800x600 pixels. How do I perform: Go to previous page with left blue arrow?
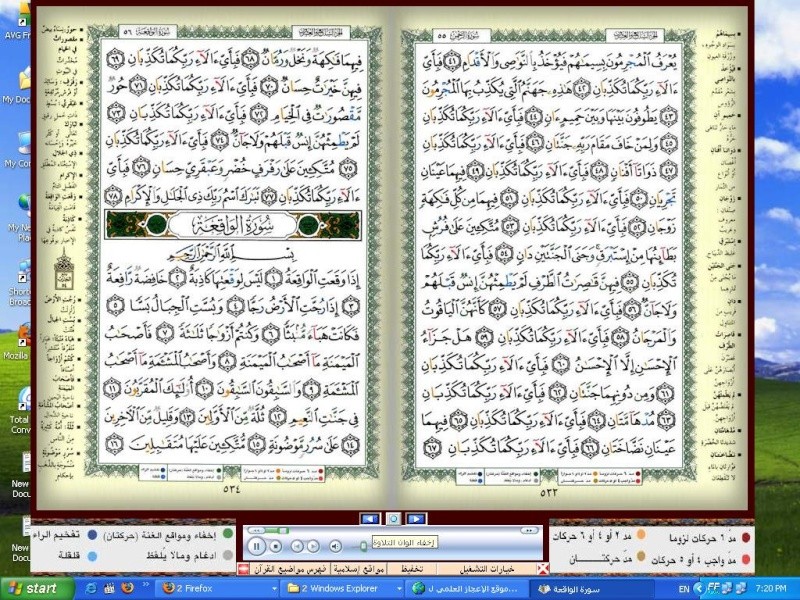click(x=369, y=519)
